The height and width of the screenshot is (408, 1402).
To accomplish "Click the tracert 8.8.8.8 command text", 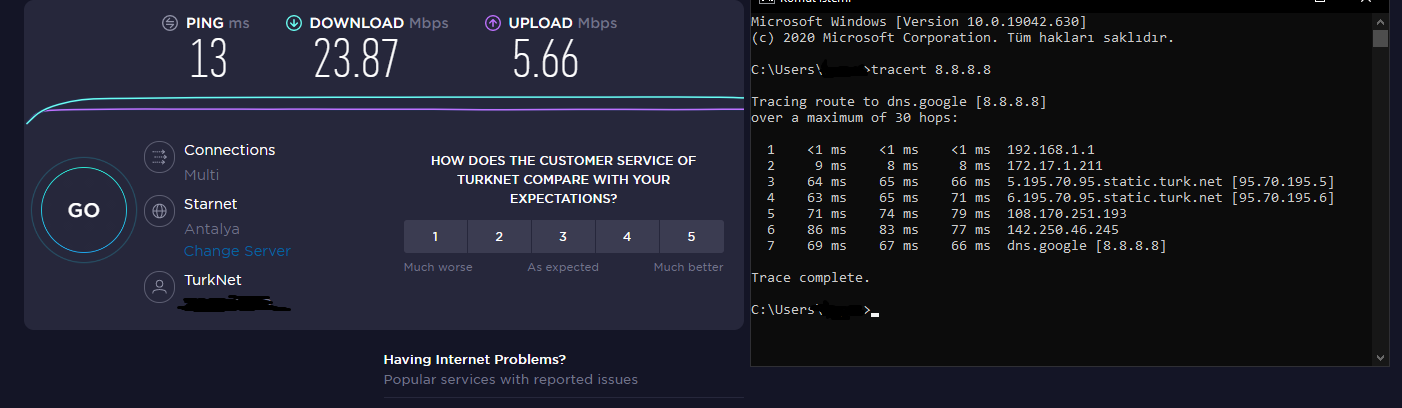I will point(931,69).
